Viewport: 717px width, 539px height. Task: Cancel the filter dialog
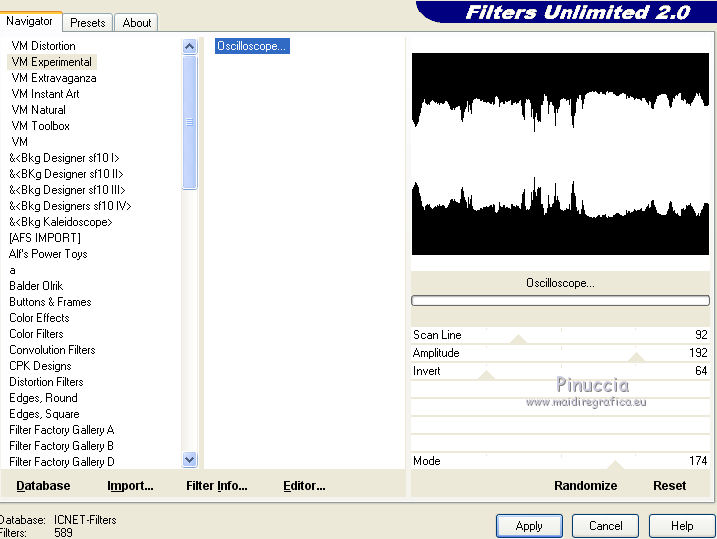[x=605, y=526]
